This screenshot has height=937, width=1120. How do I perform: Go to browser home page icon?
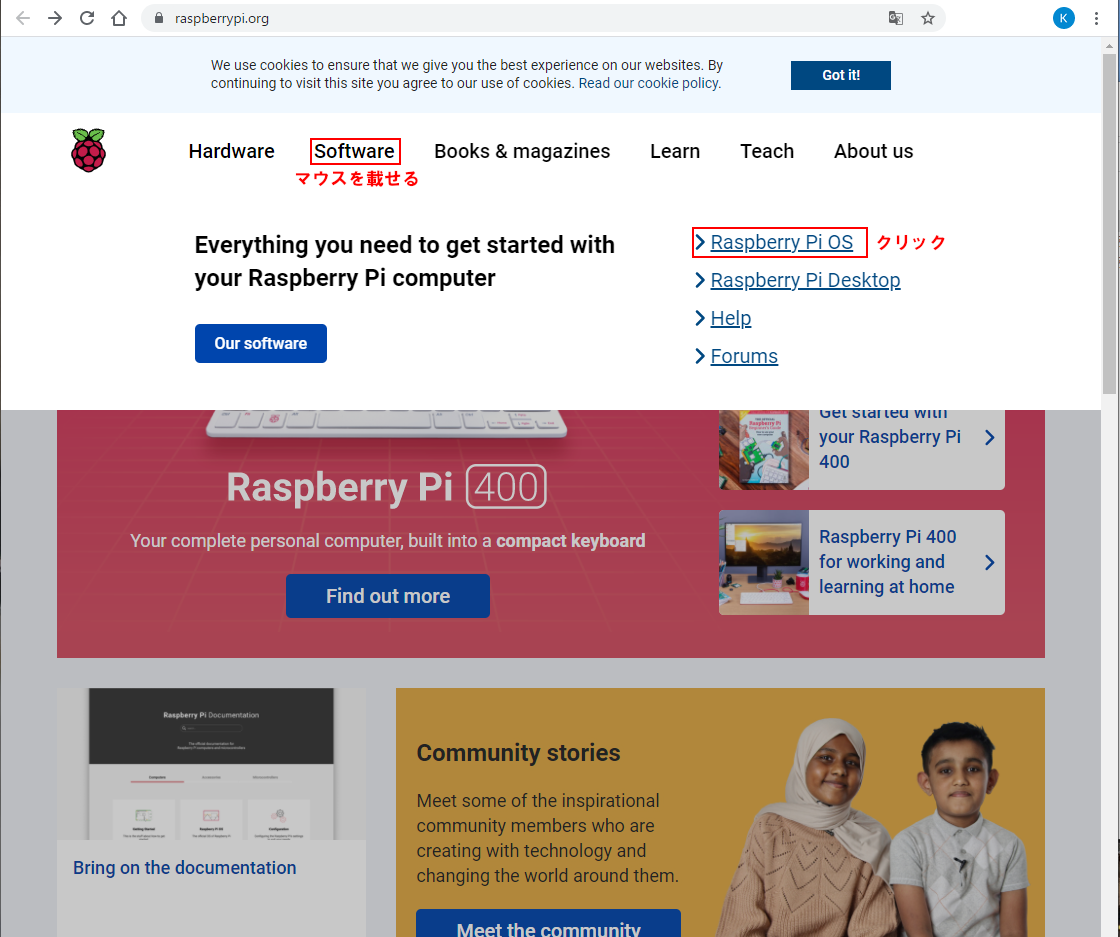[119, 18]
